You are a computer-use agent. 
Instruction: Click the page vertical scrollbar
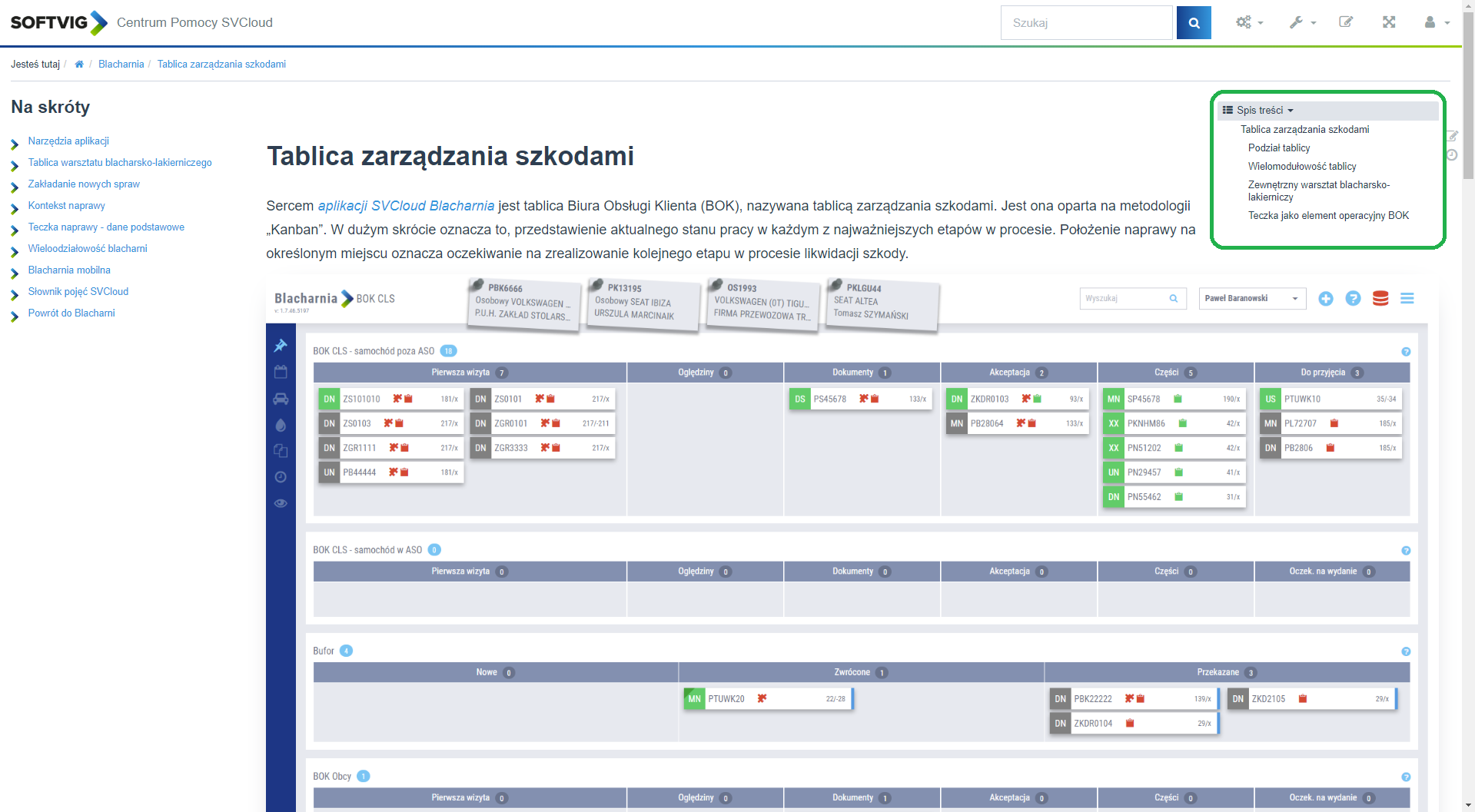point(1468,384)
